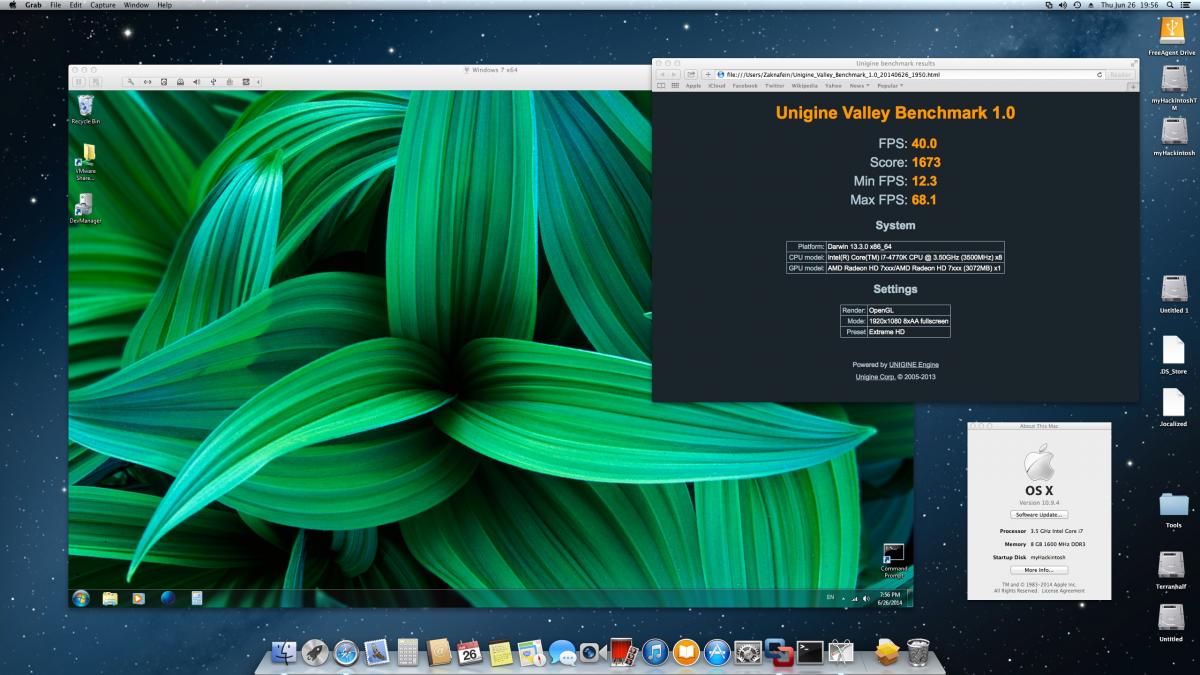
Task: Open Apple bookmark in Safari bar
Action: [693, 86]
